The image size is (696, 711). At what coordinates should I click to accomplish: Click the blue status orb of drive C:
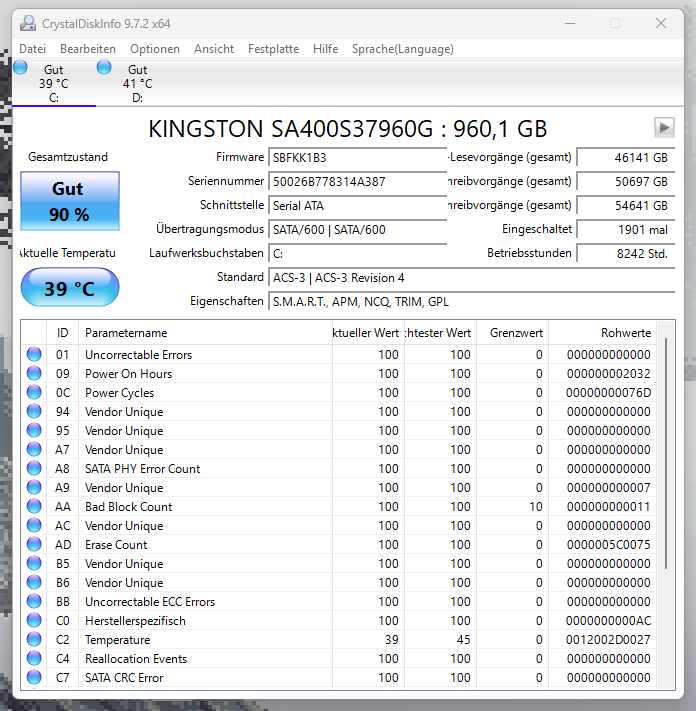click(20, 68)
